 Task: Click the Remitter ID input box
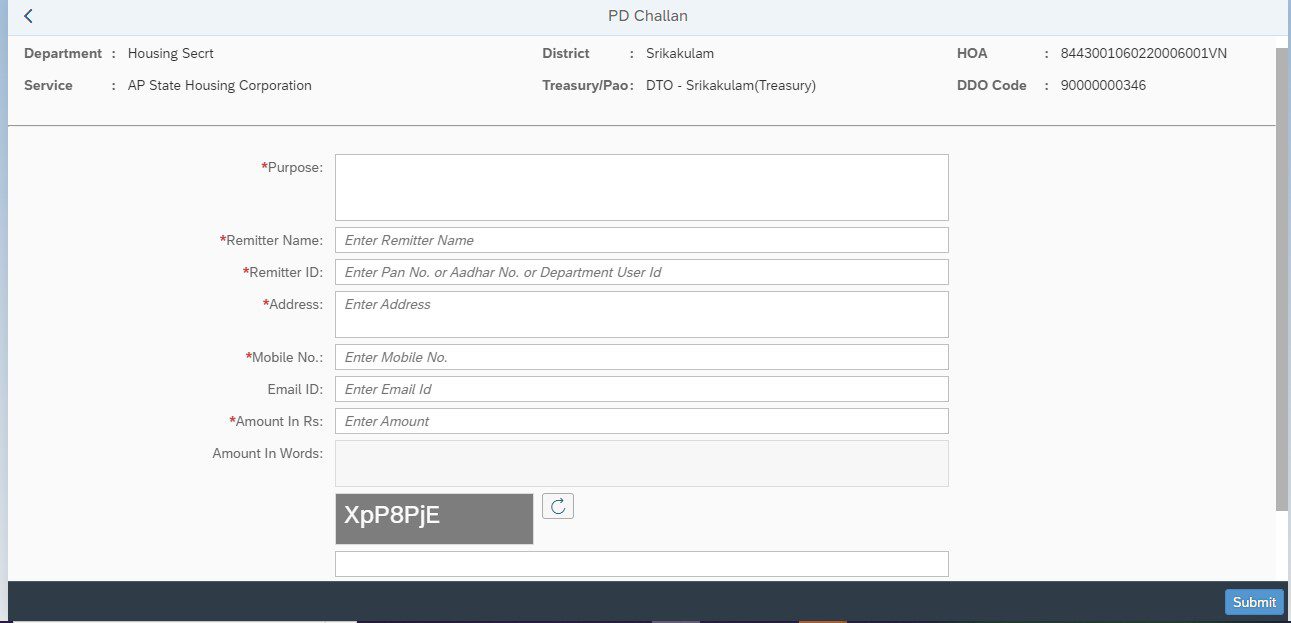(x=640, y=271)
